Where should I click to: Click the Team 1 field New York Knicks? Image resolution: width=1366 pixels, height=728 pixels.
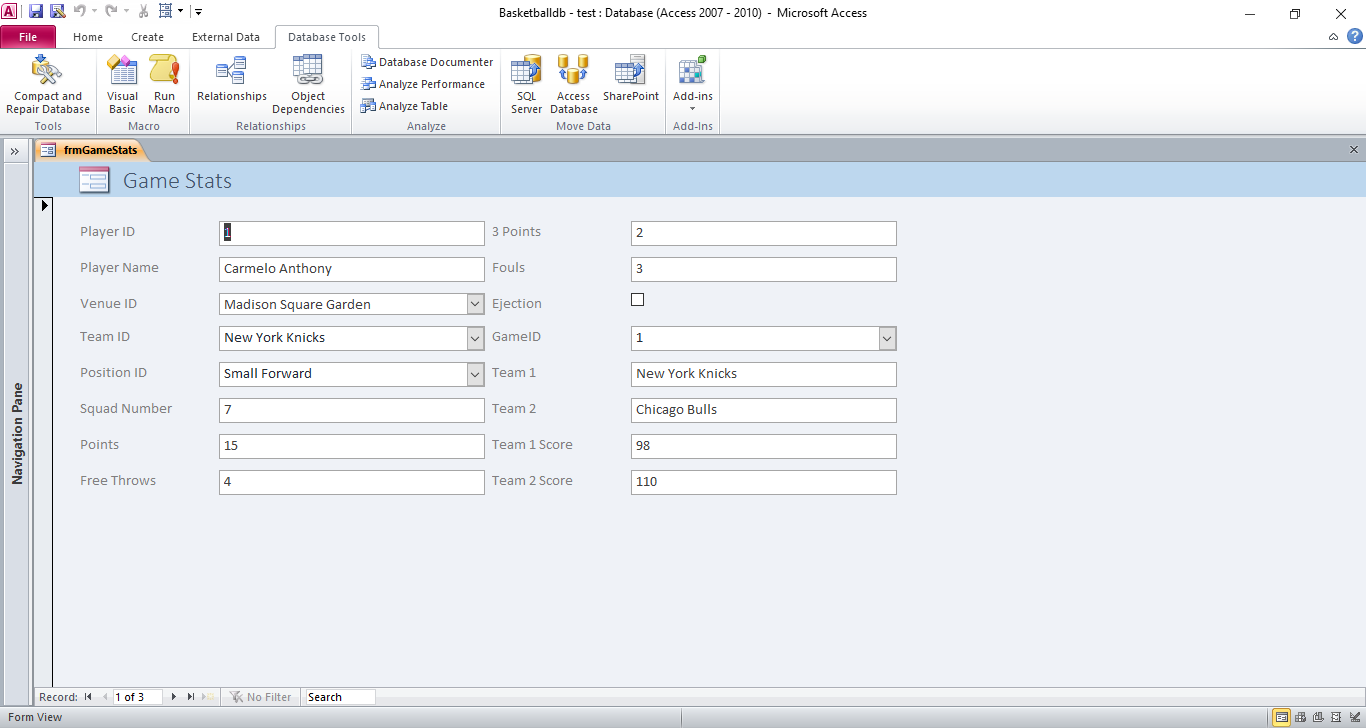pos(764,374)
